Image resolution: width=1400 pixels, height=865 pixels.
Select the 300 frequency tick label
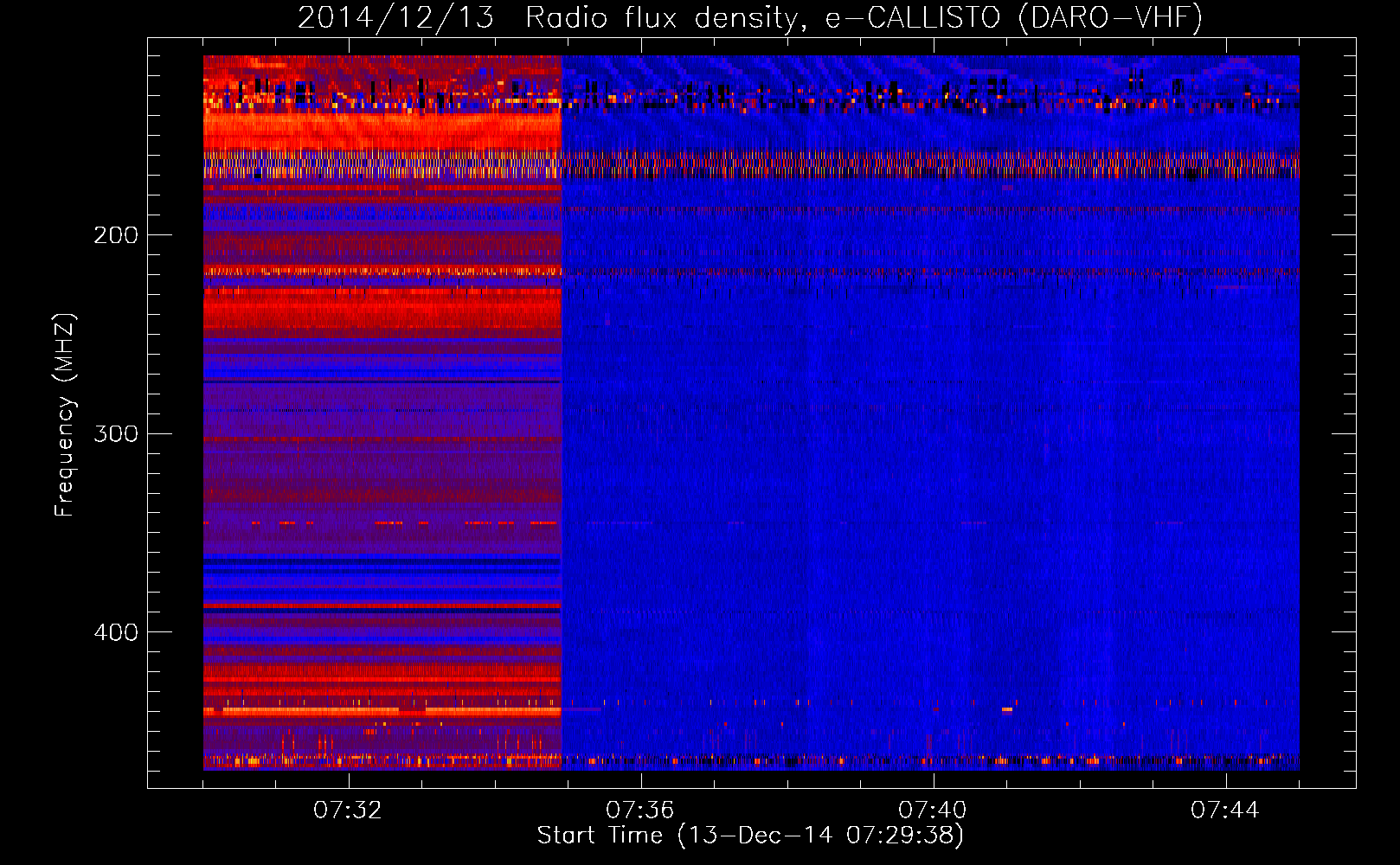pos(116,433)
